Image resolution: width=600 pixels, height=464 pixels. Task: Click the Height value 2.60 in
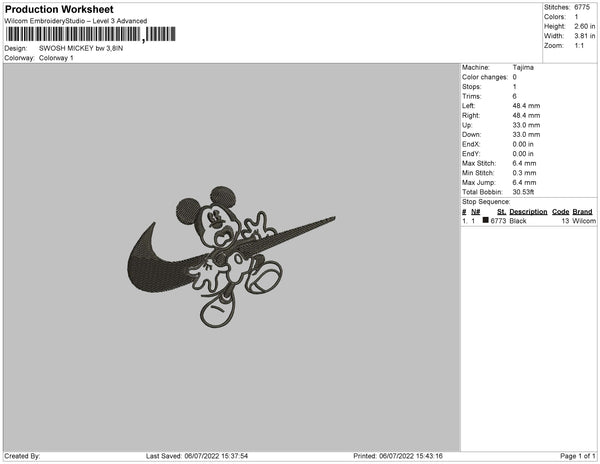tap(584, 26)
